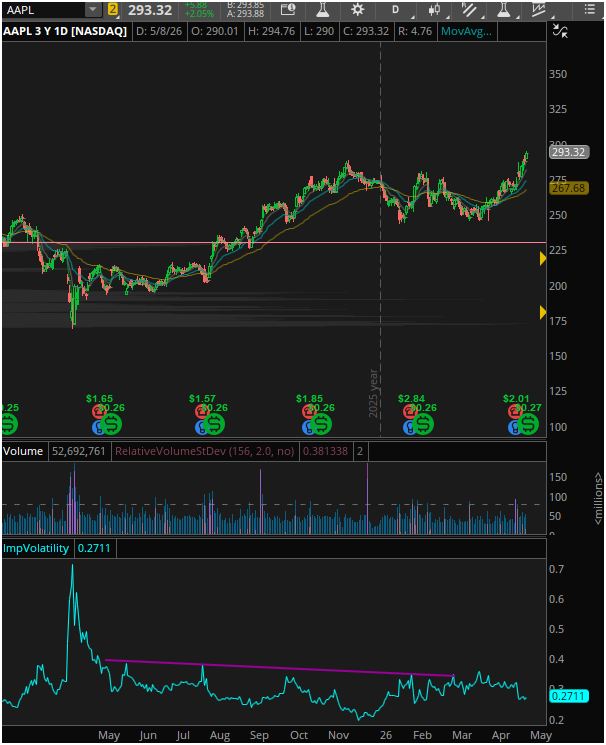
Task: Open the AAPL symbol dropdown arrow
Action: pos(93,10)
